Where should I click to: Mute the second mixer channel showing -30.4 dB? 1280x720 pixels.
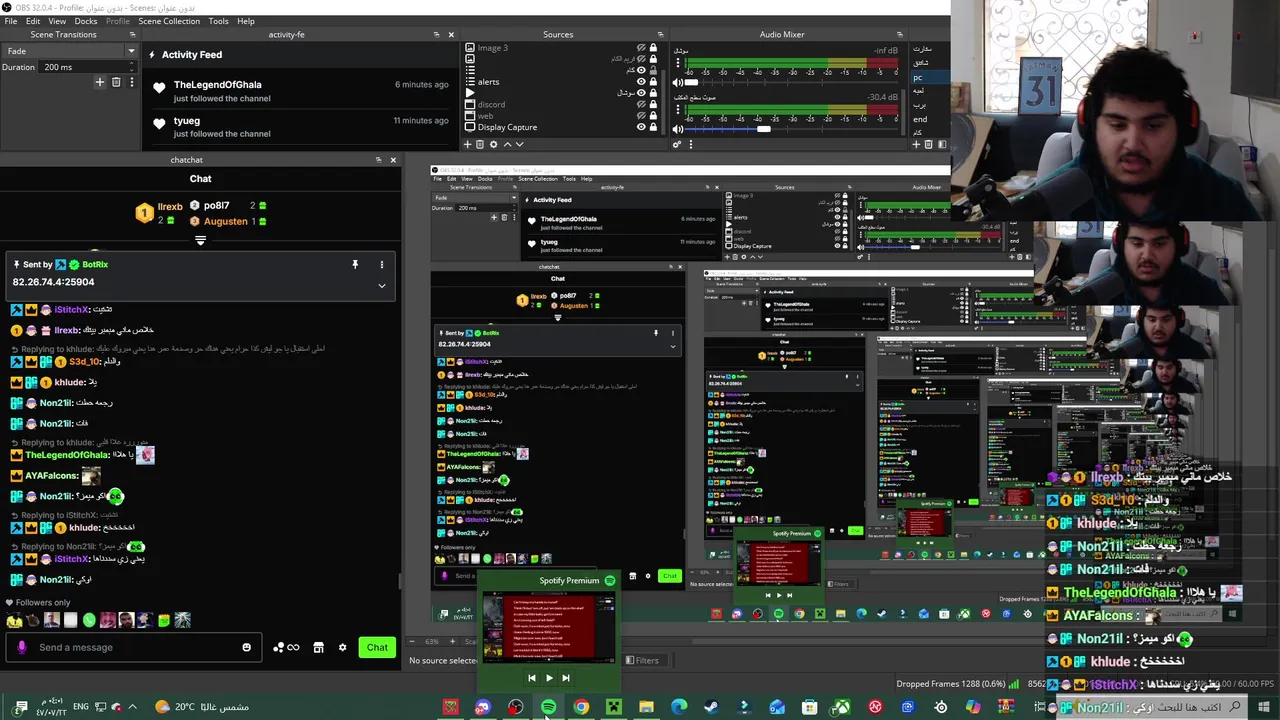click(678, 129)
